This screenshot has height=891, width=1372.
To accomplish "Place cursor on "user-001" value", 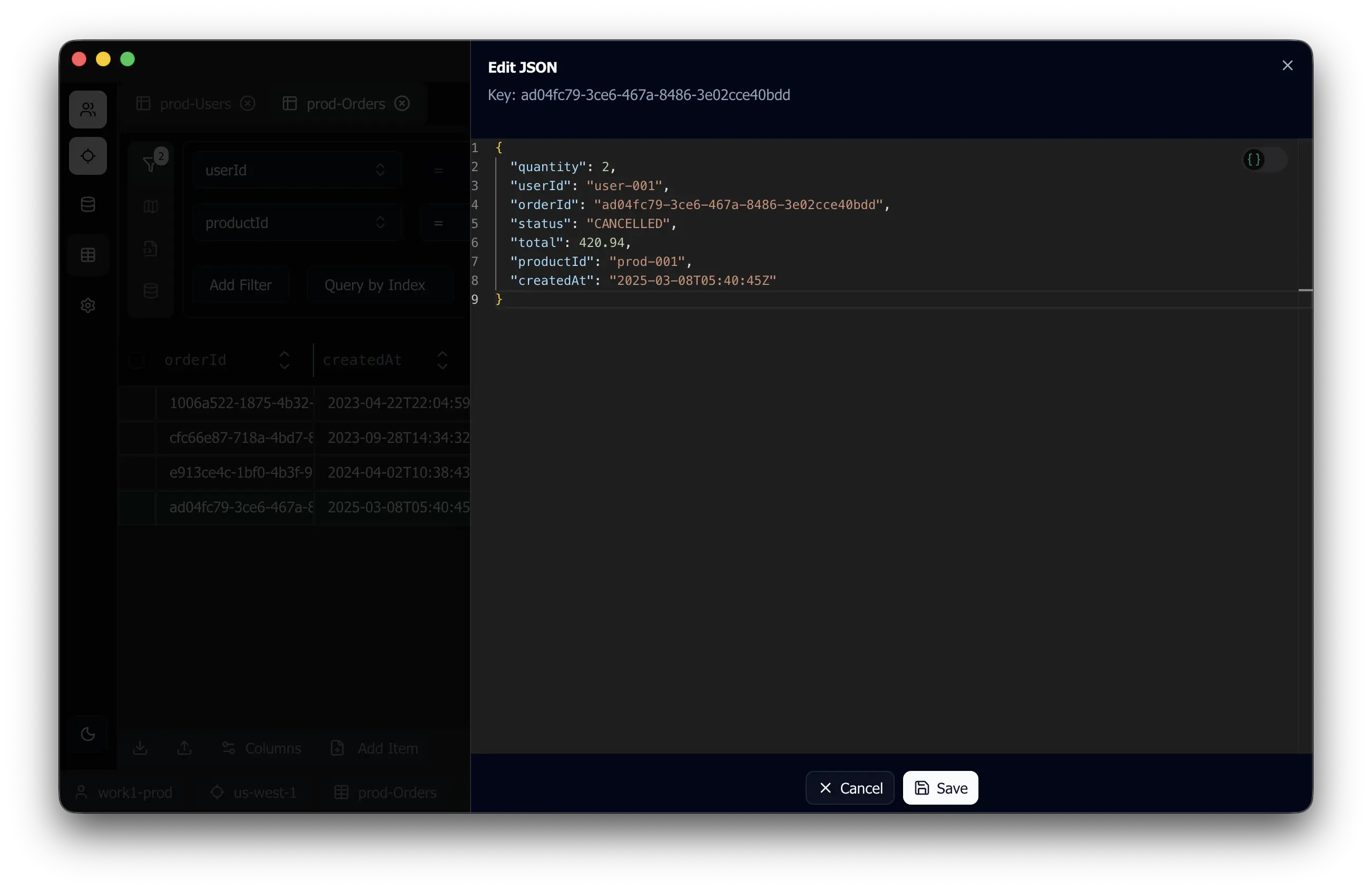I will pos(624,185).
